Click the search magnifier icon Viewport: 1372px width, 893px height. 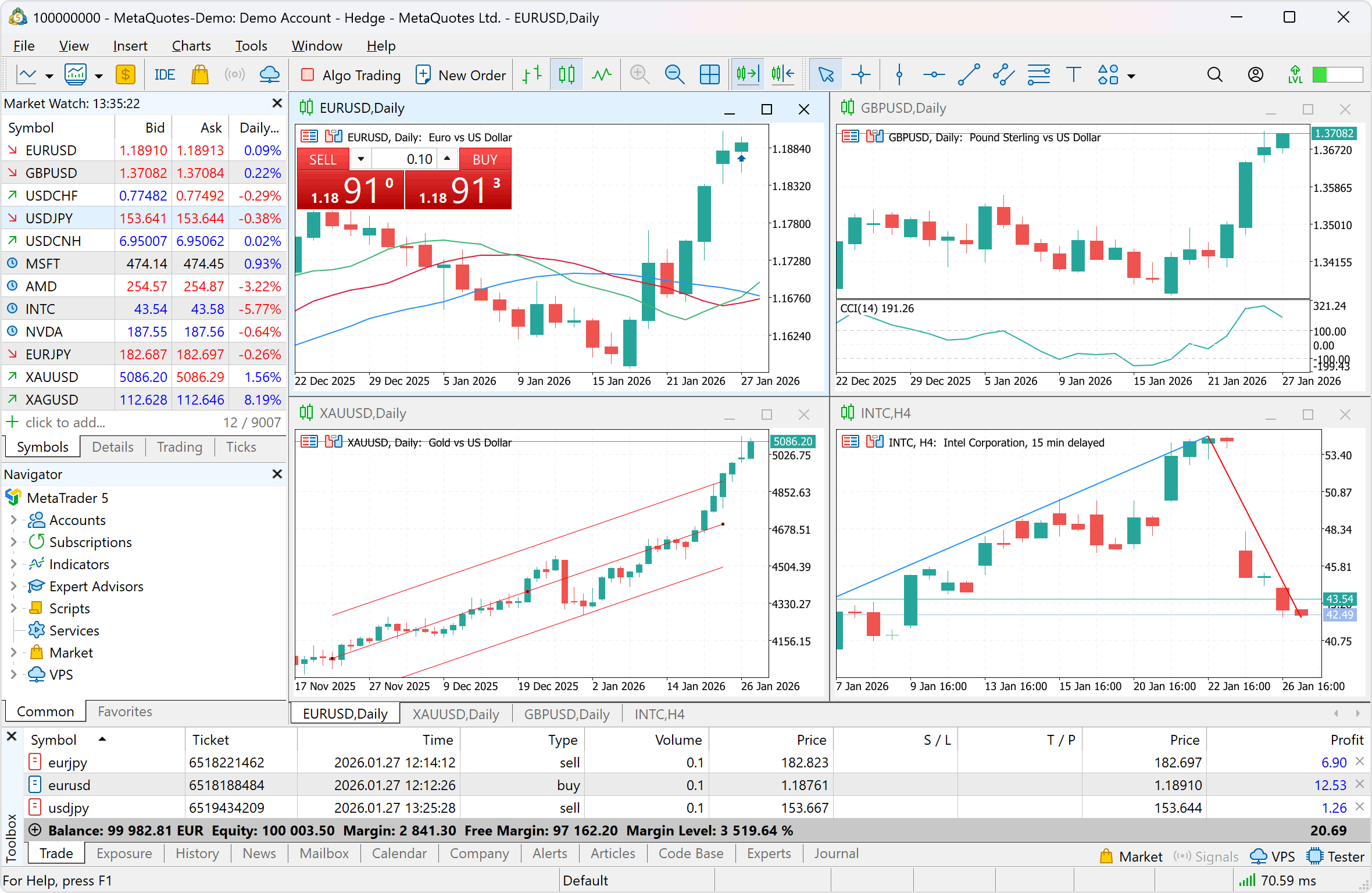1214,74
